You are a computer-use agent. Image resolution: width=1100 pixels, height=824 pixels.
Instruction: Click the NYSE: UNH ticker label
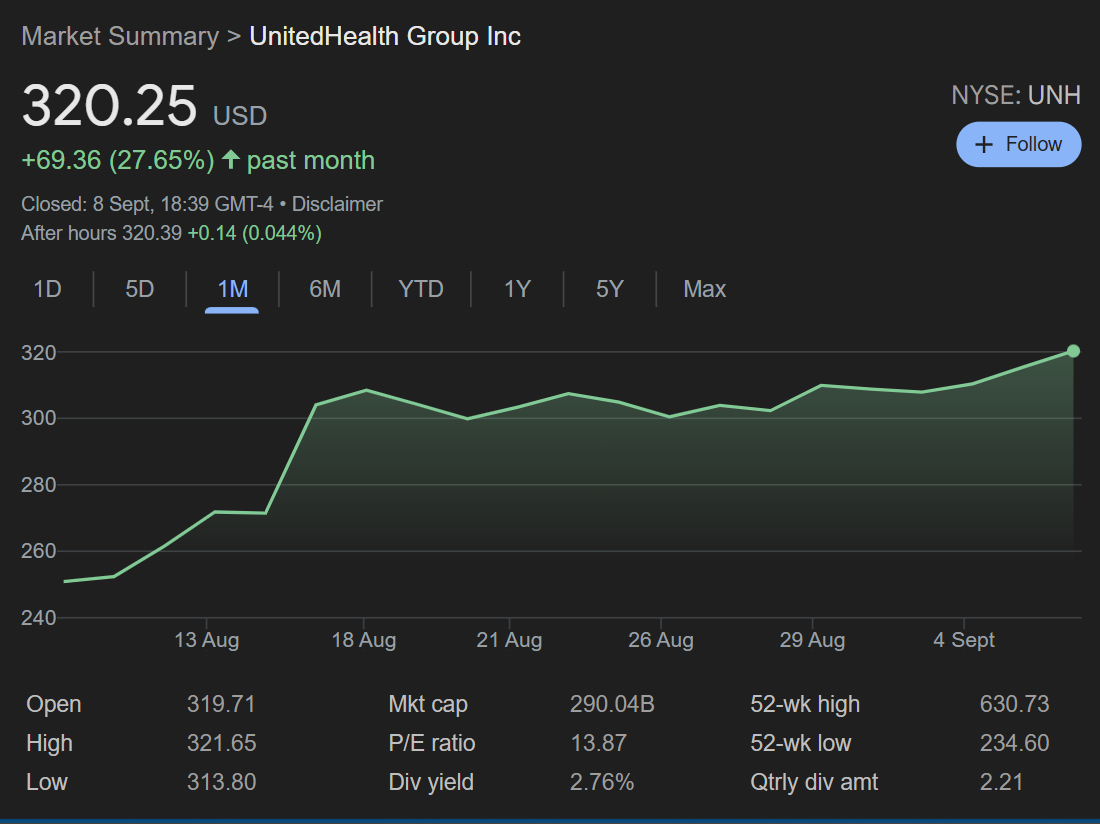(1016, 95)
